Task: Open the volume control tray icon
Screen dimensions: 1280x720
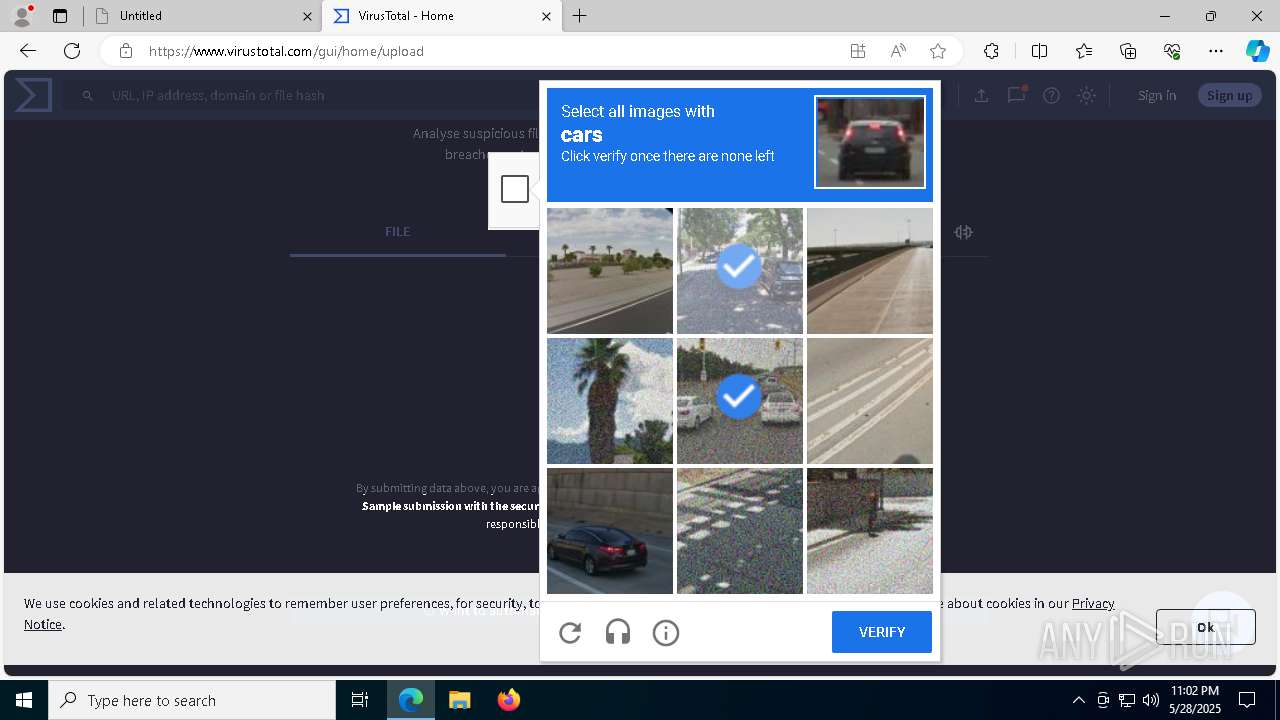Action: point(1151,700)
